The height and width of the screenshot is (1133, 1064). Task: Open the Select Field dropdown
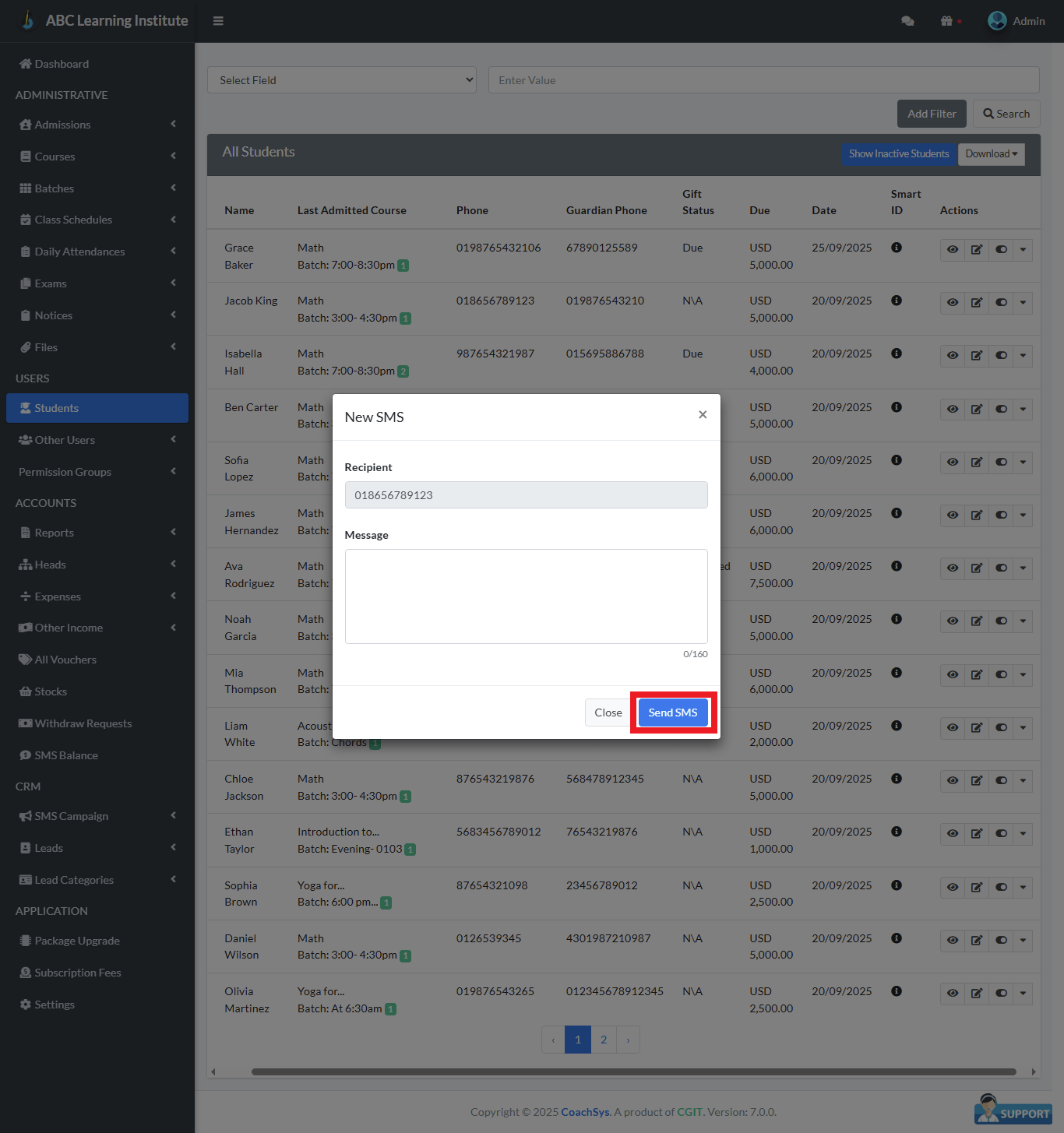[x=341, y=80]
